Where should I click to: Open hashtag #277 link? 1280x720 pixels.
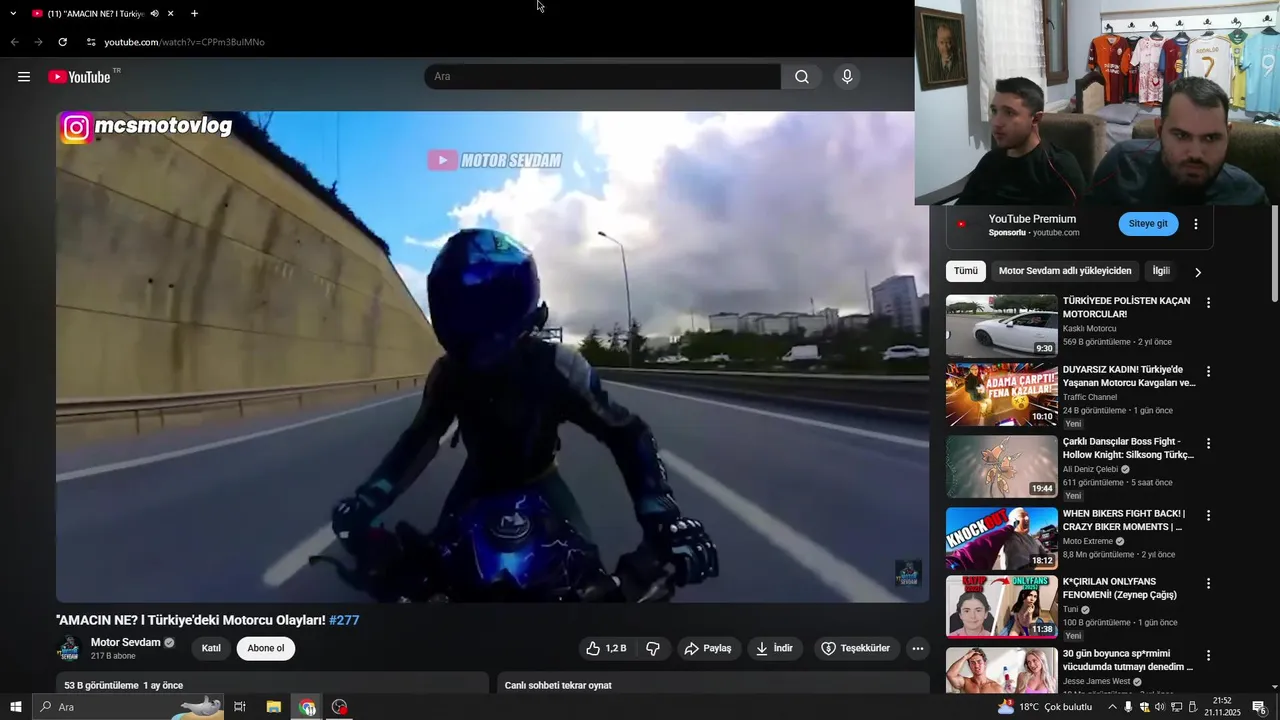pyautogui.click(x=344, y=620)
